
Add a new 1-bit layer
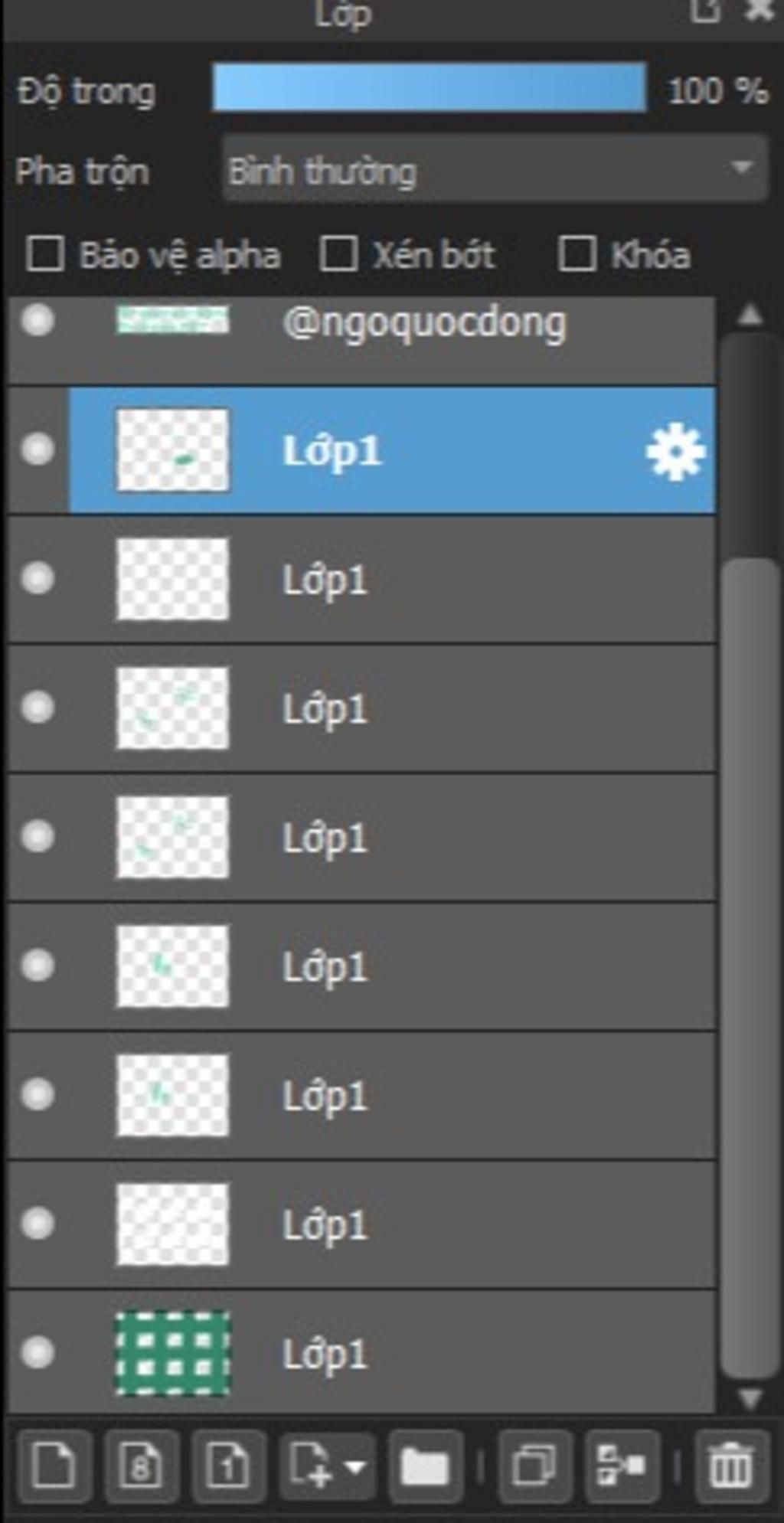point(228,1466)
